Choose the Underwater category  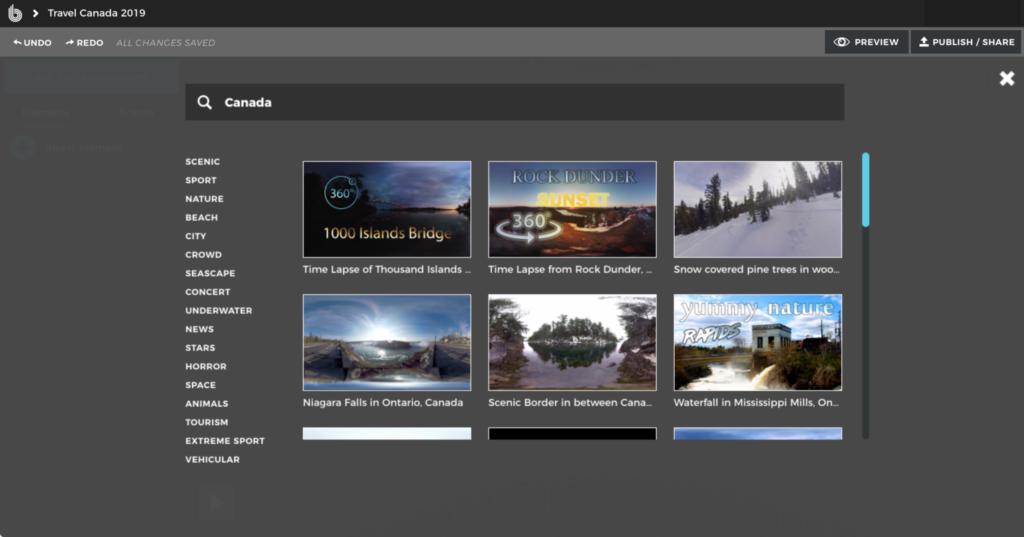tap(218, 311)
